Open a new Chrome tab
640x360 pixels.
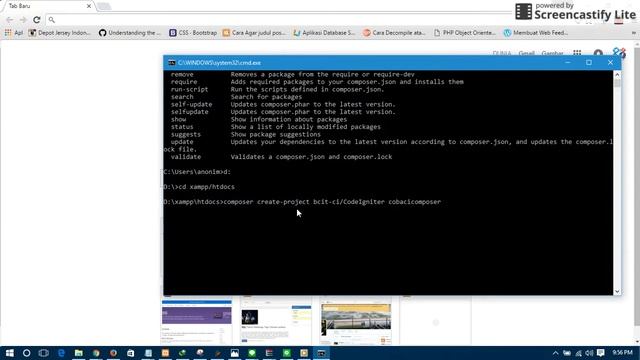pos(104,6)
